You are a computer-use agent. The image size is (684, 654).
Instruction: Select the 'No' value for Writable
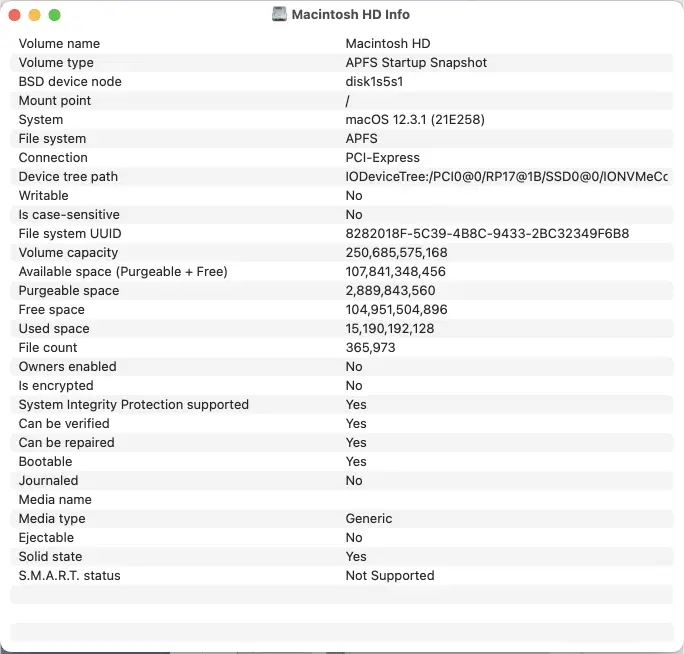[x=354, y=195]
